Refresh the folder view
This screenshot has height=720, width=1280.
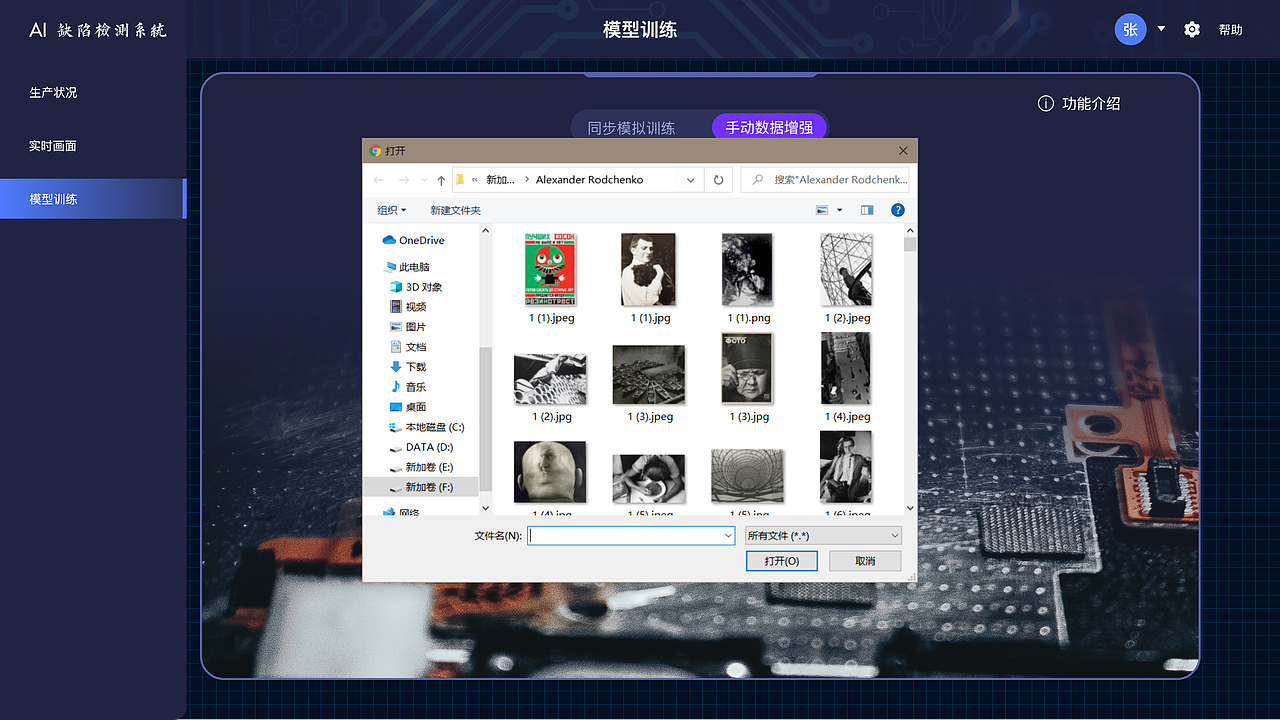[x=718, y=180]
